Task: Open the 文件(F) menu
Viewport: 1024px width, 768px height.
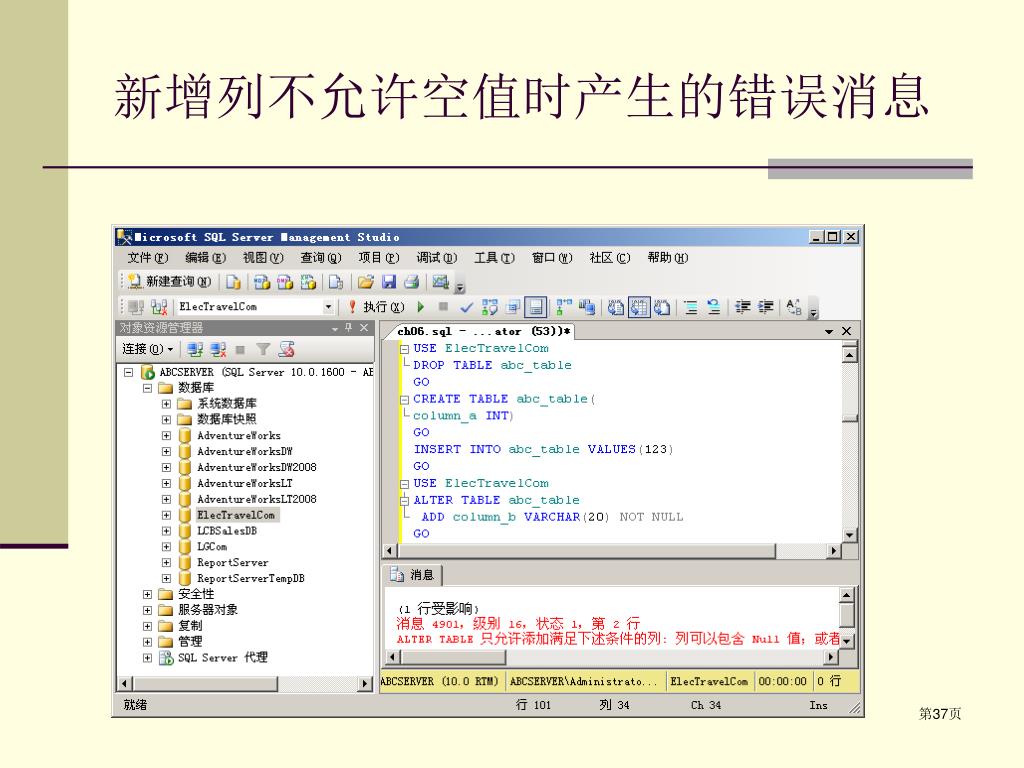Action: coord(148,258)
